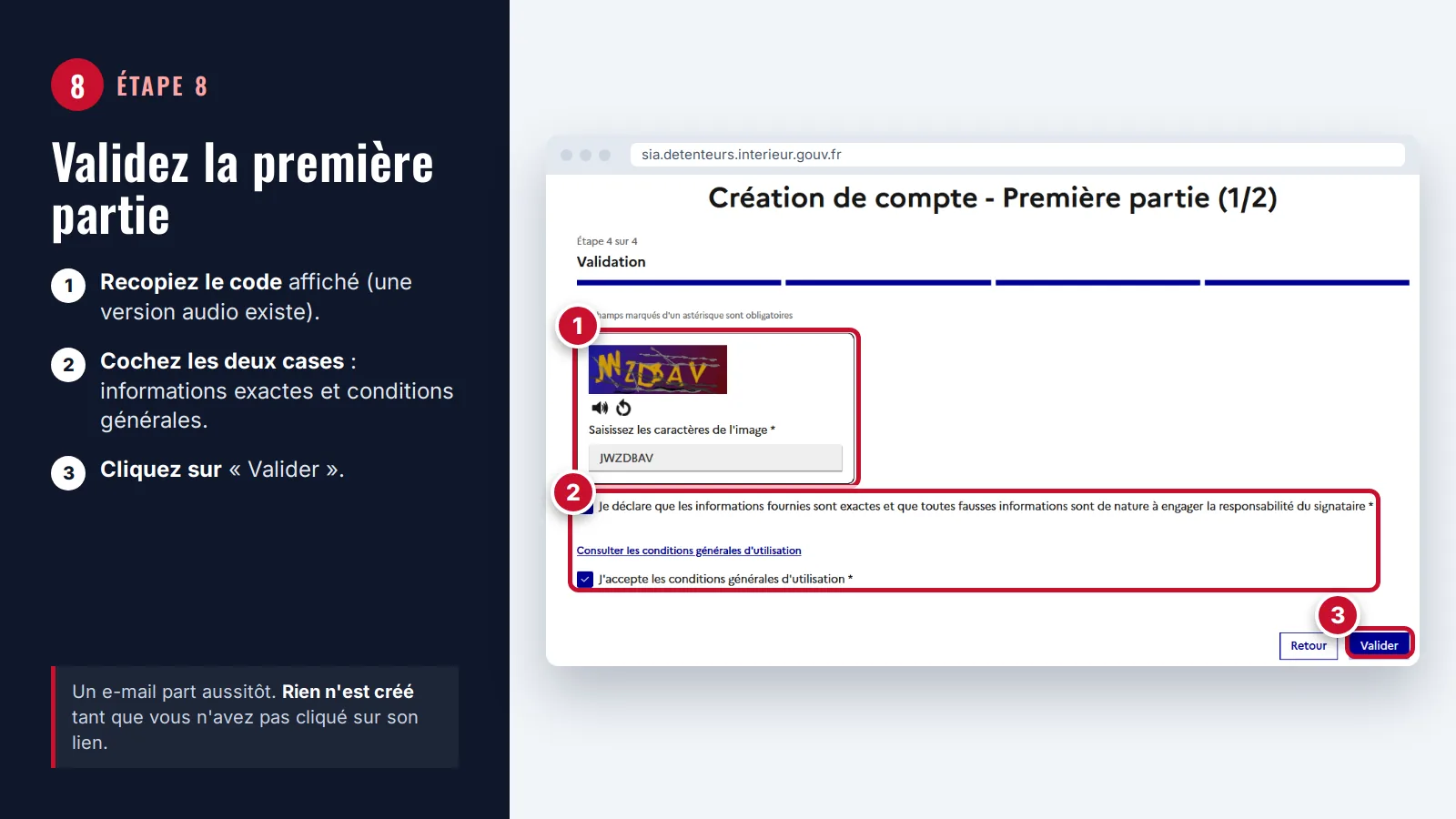Screen dimensions: 1456x819
Task: Toggle the 'J'accepte les conditions générales' checkbox
Action: [585, 579]
